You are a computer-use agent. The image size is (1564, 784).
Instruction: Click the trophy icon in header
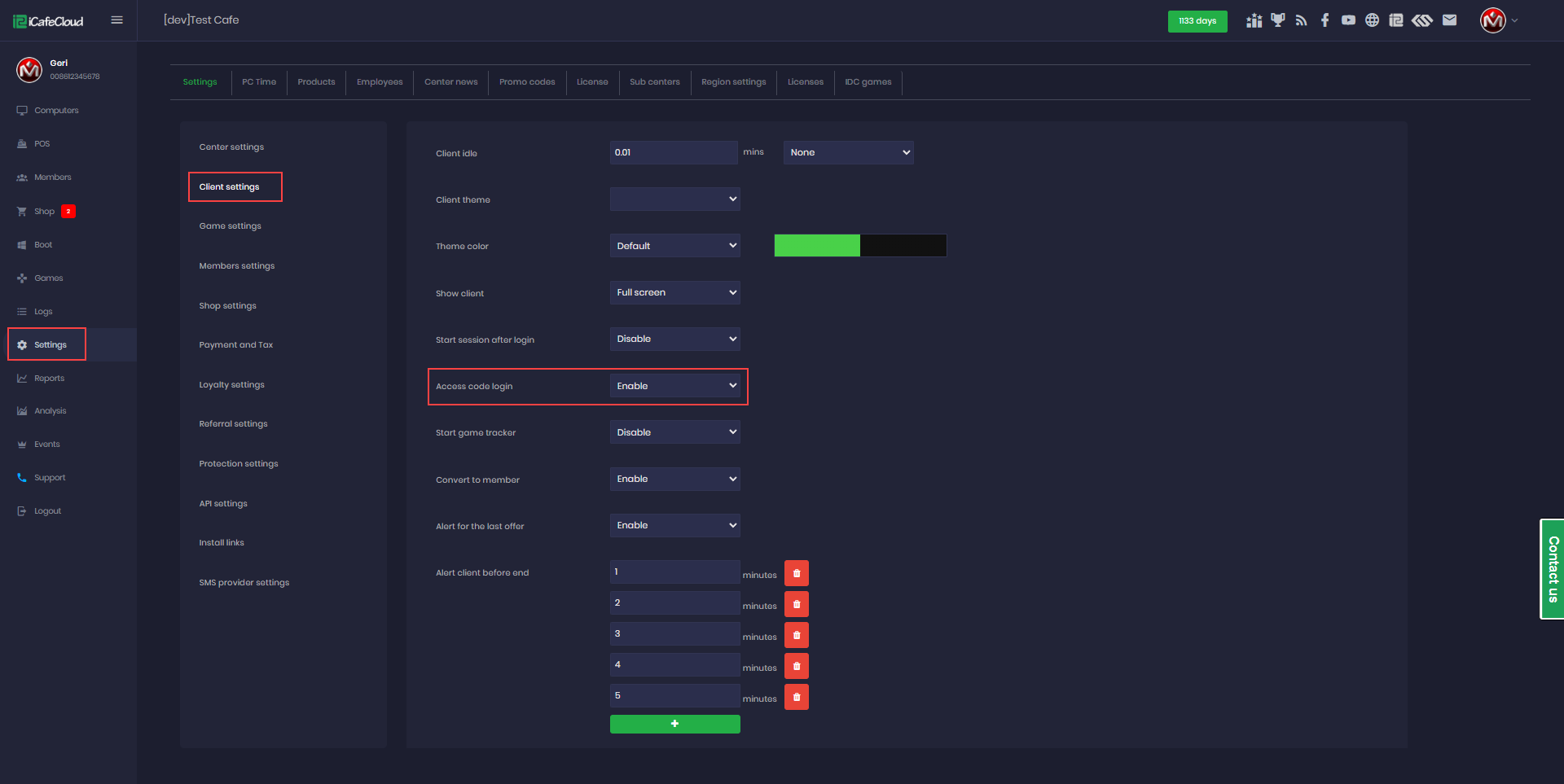pyautogui.click(x=1277, y=20)
